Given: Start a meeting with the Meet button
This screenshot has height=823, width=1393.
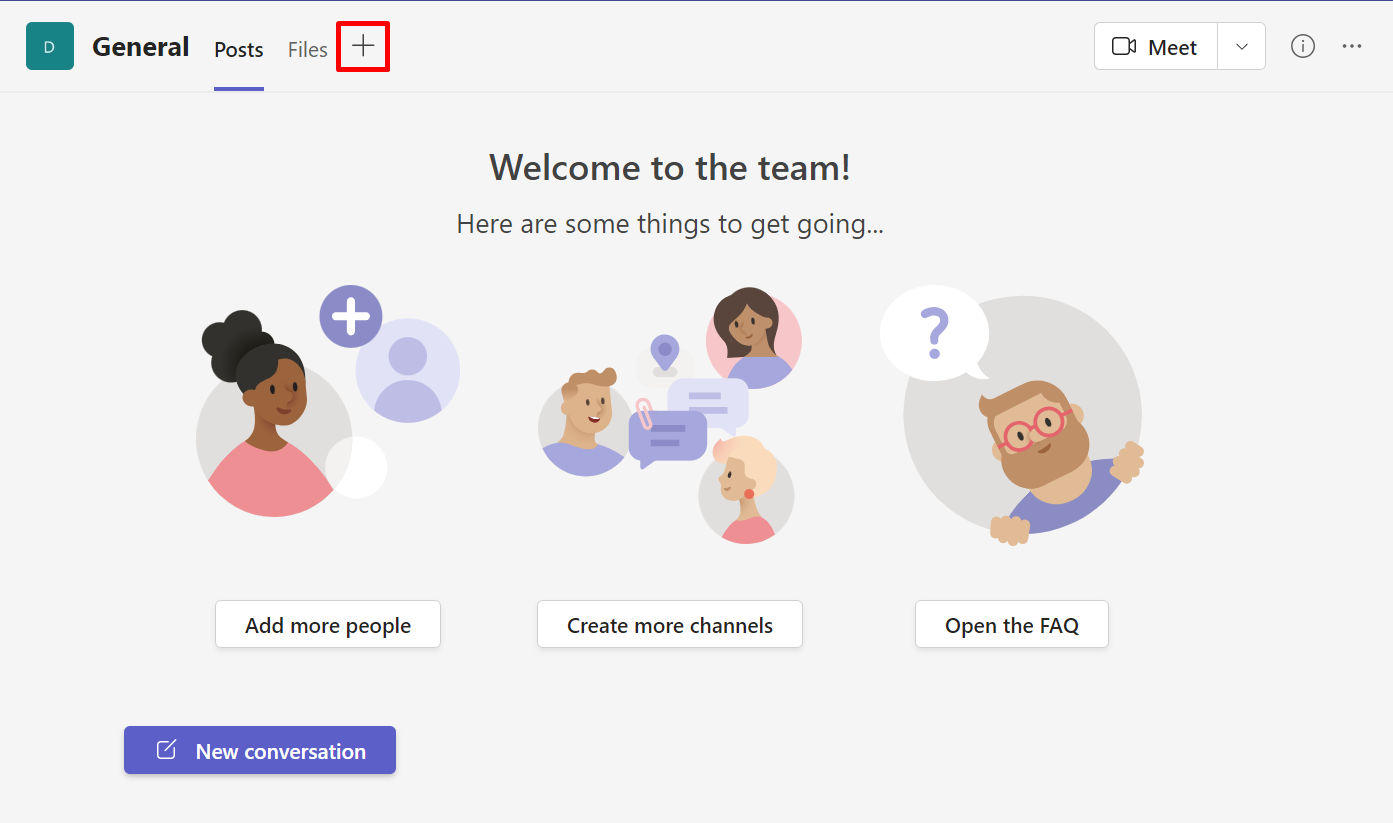Looking at the screenshot, I should (x=1156, y=47).
